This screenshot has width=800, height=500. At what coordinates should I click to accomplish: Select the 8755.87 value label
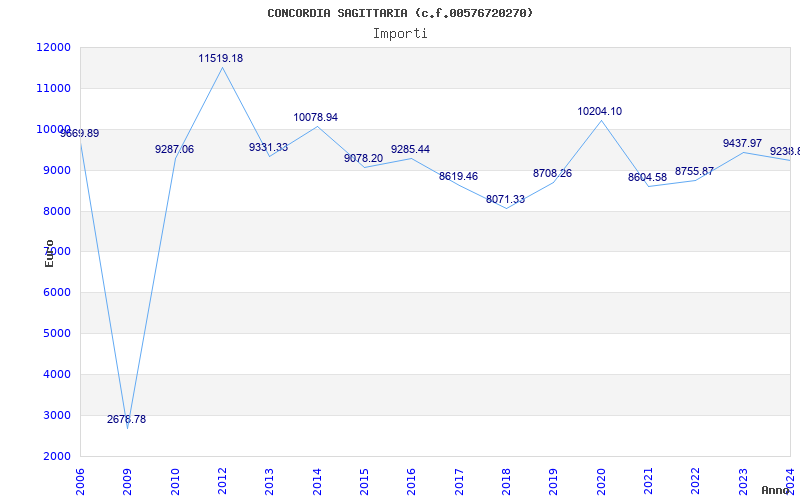click(x=694, y=171)
